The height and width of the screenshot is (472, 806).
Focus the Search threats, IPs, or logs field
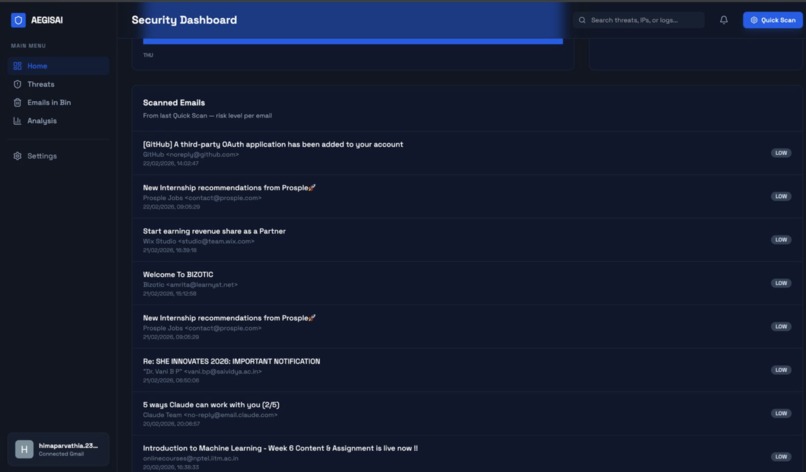point(639,20)
